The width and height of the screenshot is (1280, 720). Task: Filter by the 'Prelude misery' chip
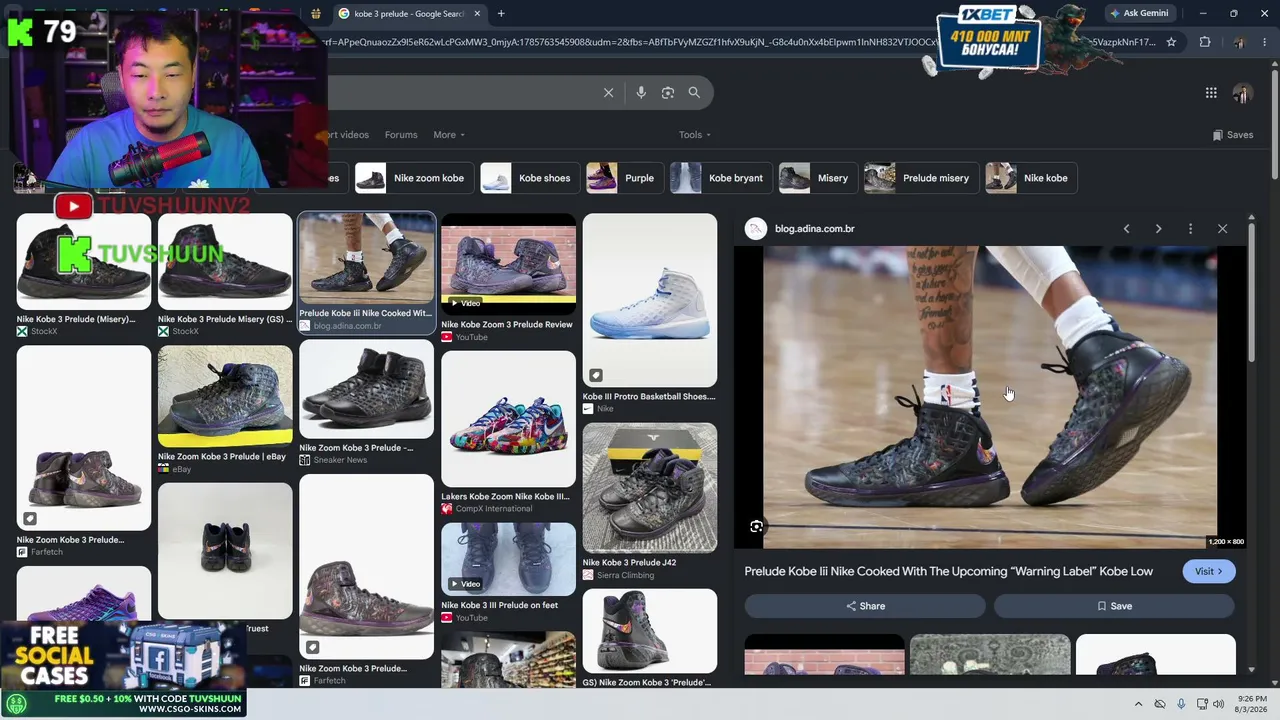point(919,178)
